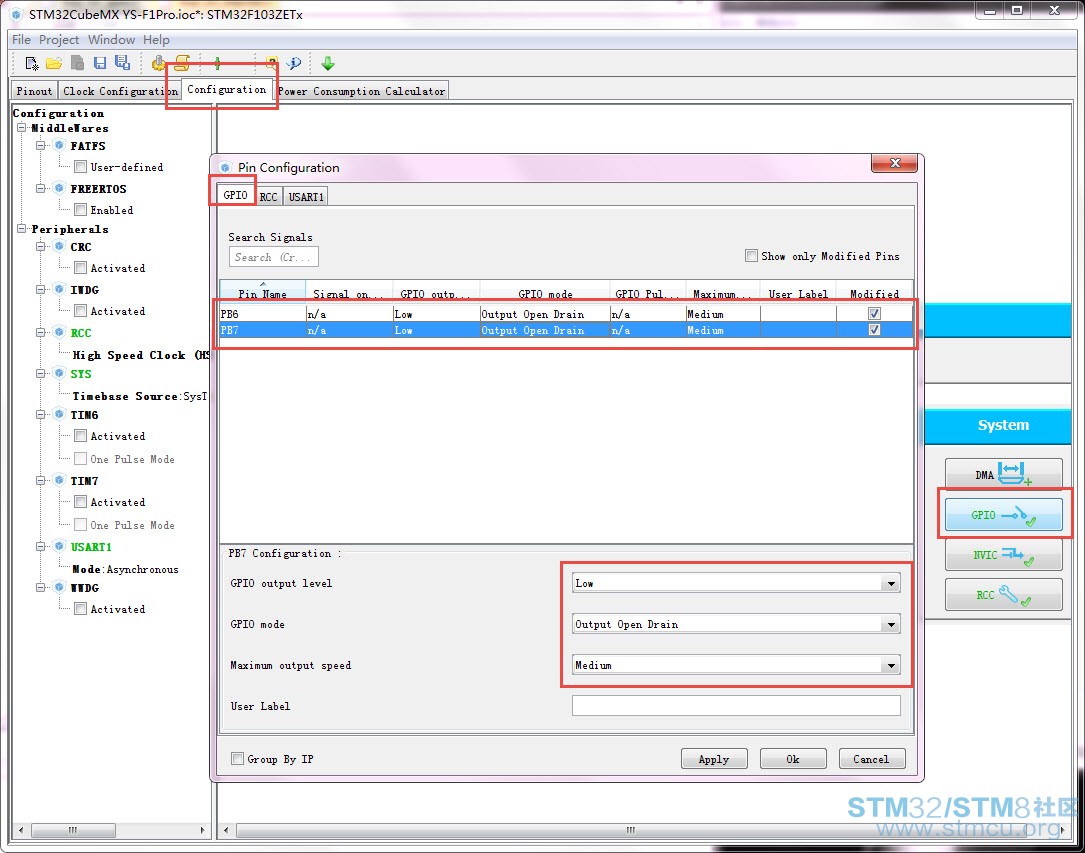Viewport: 1085px width, 853px height.
Task: Check the IWDG Activated checkbox
Action: click(x=81, y=311)
